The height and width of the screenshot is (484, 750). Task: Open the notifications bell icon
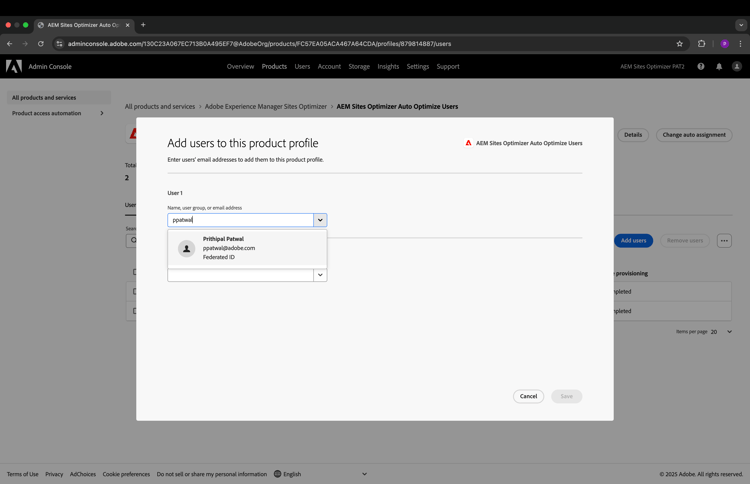point(719,66)
